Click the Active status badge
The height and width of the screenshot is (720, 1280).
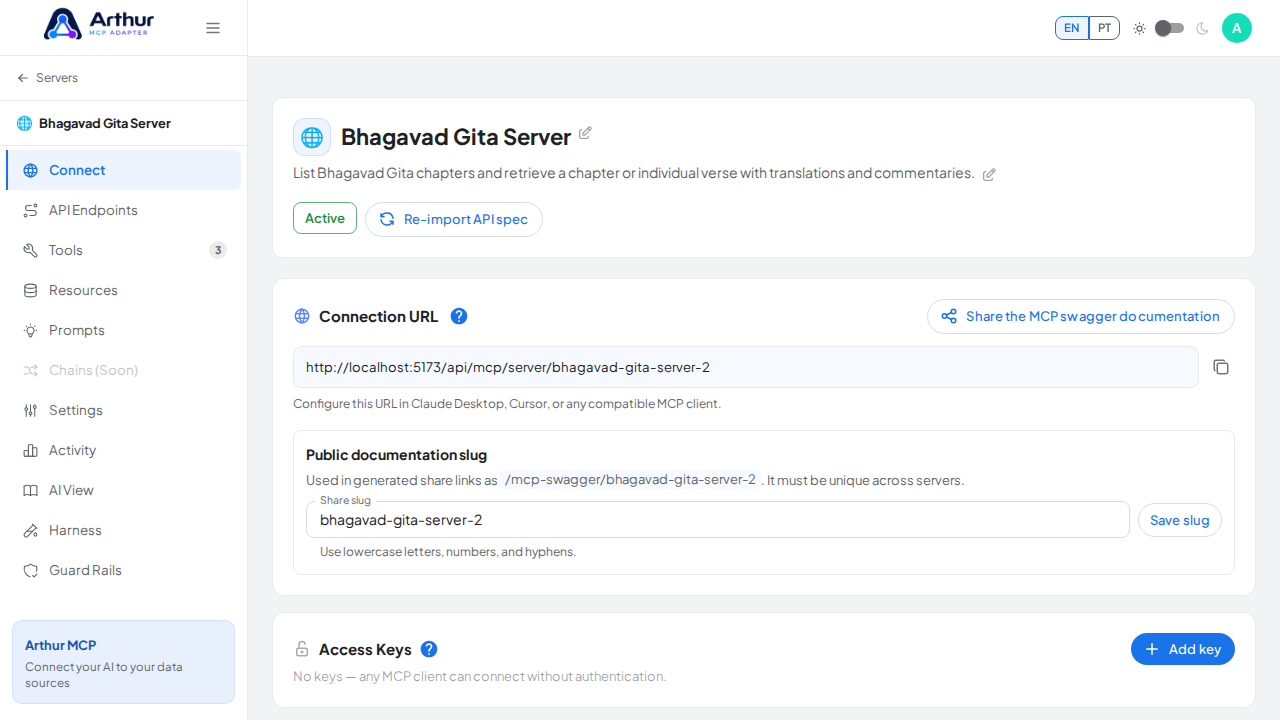(325, 218)
